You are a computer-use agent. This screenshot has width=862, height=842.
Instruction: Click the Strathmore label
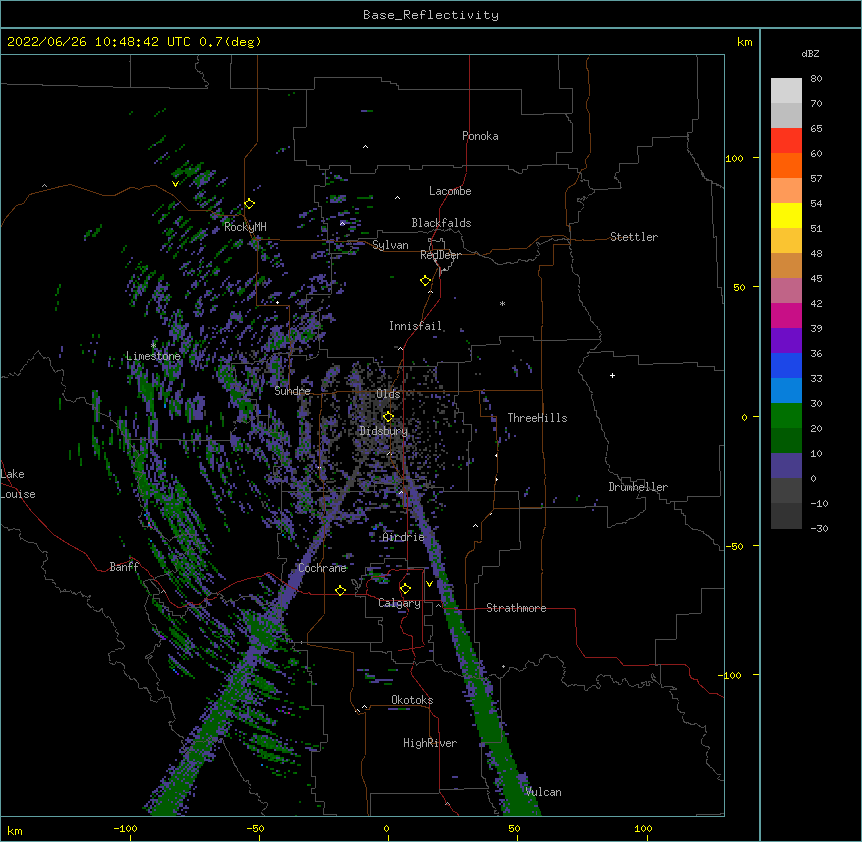[516, 608]
